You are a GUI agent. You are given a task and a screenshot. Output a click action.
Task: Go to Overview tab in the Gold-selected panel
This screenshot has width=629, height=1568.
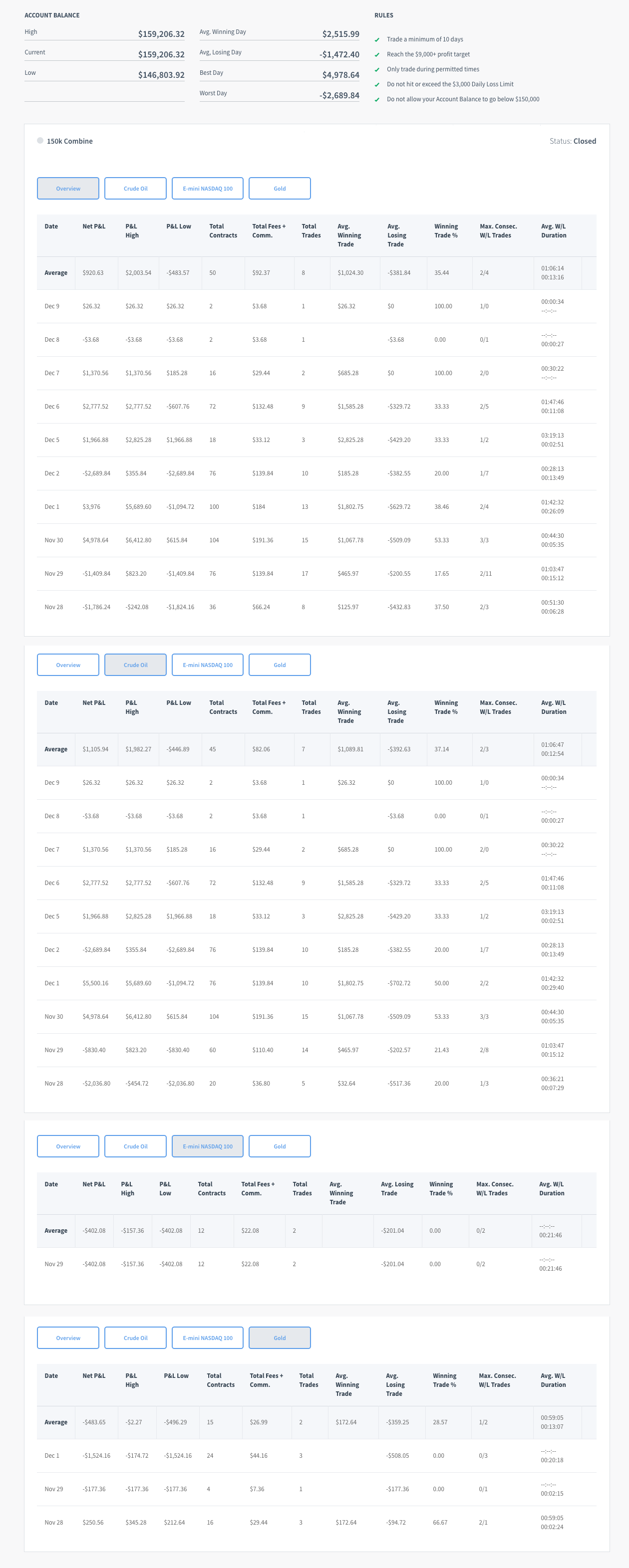point(67,1338)
